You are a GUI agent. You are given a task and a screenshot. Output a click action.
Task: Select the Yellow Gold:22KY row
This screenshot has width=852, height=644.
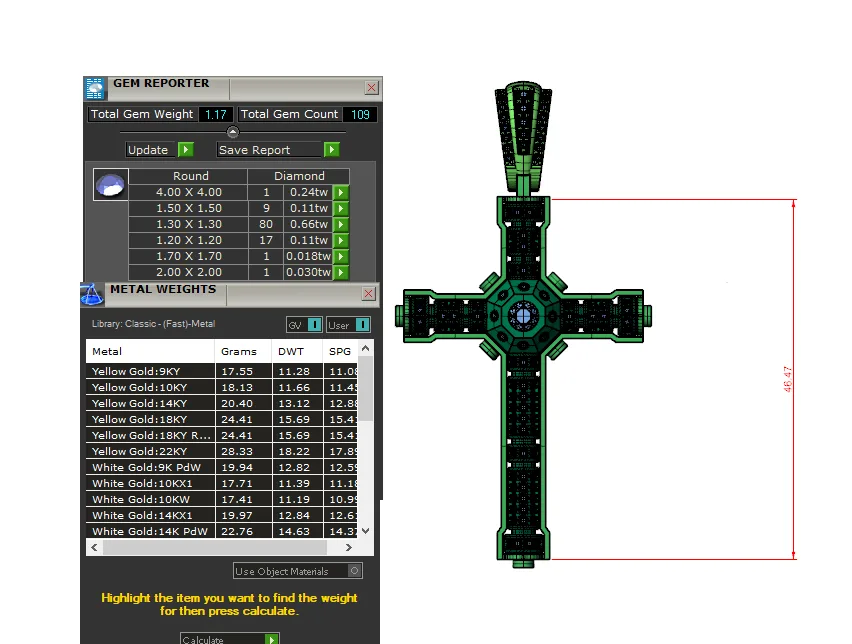(x=222, y=452)
